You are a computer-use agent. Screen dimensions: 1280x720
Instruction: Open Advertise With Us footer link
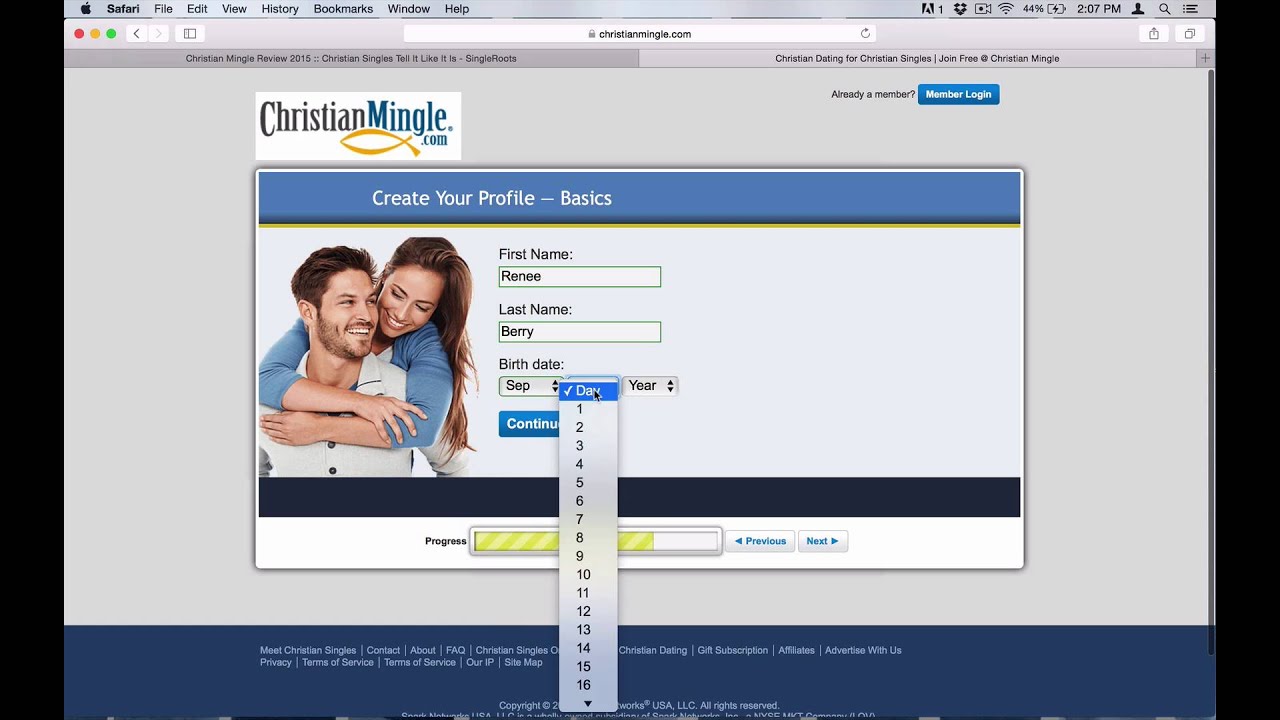click(x=863, y=650)
